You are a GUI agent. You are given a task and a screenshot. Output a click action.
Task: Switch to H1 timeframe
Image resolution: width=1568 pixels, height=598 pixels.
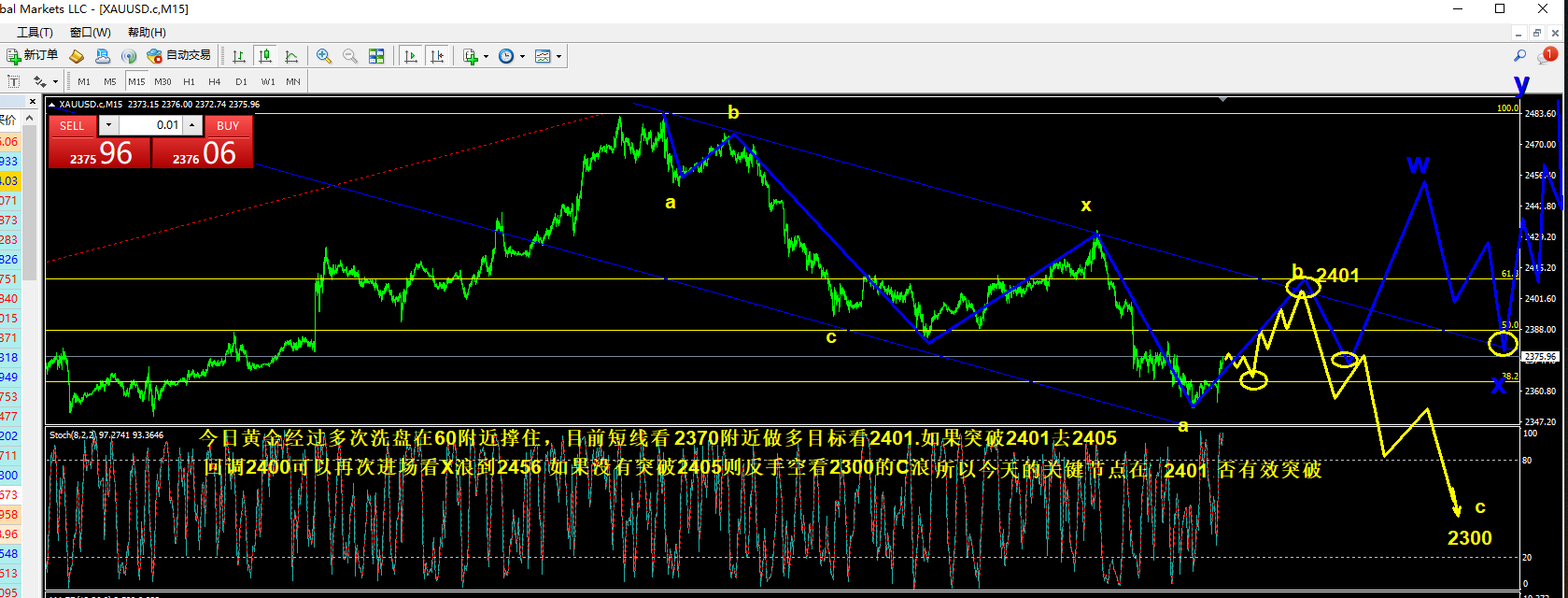coord(190,81)
